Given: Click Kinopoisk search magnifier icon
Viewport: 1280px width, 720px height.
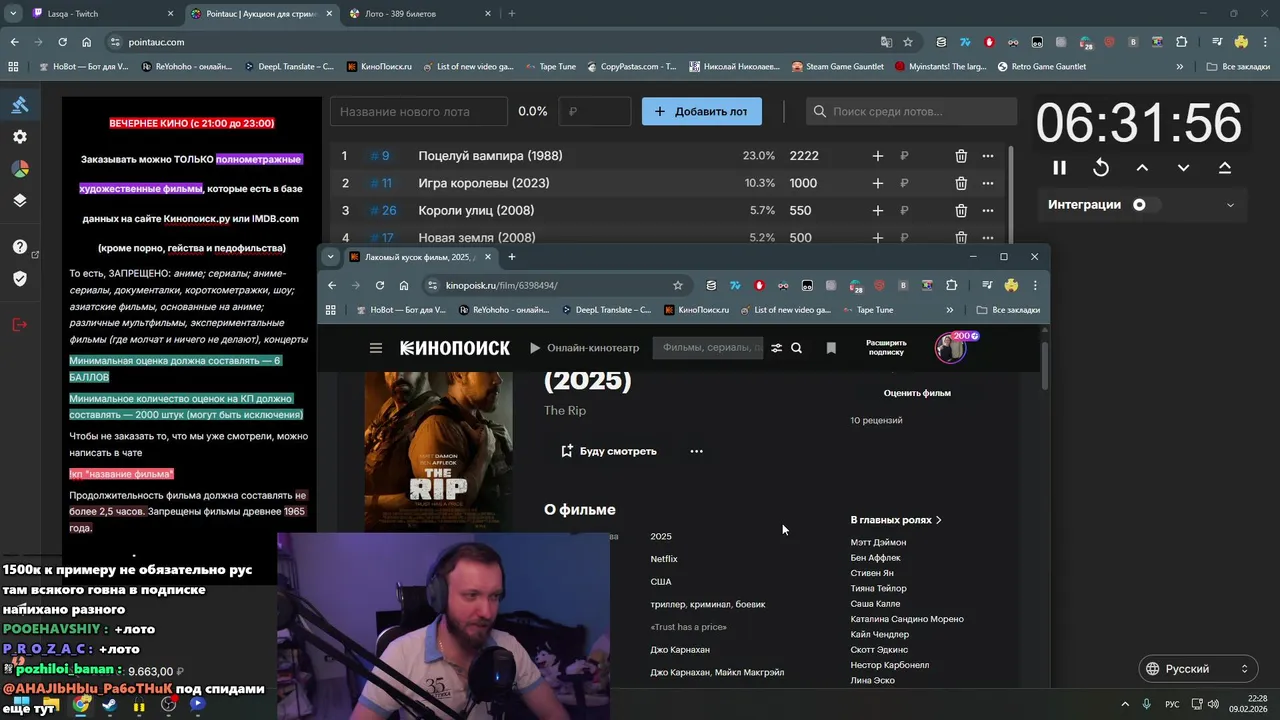Looking at the screenshot, I should pyautogui.click(x=796, y=348).
